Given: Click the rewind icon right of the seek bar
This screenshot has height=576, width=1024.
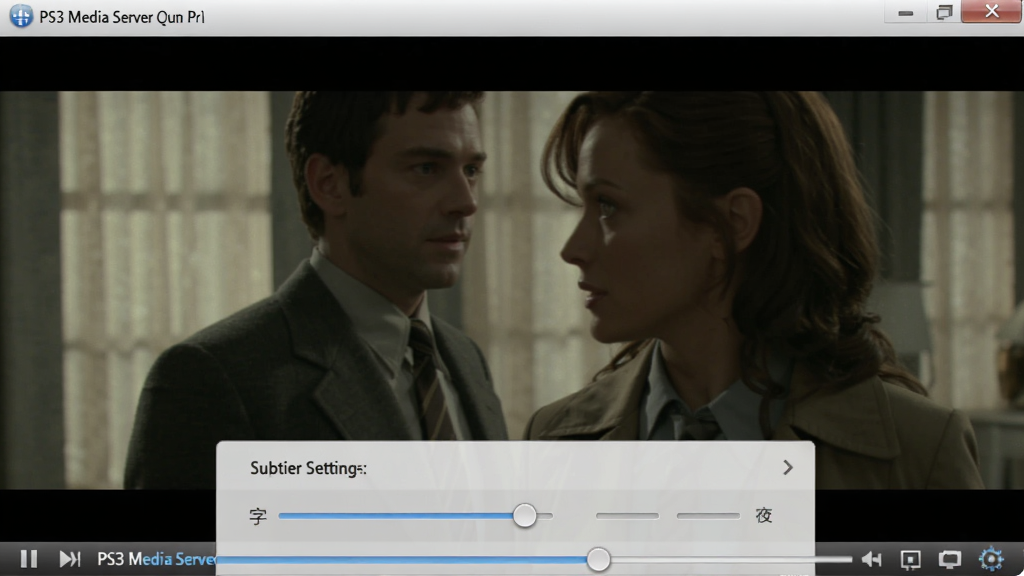Looking at the screenshot, I should [872, 559].
